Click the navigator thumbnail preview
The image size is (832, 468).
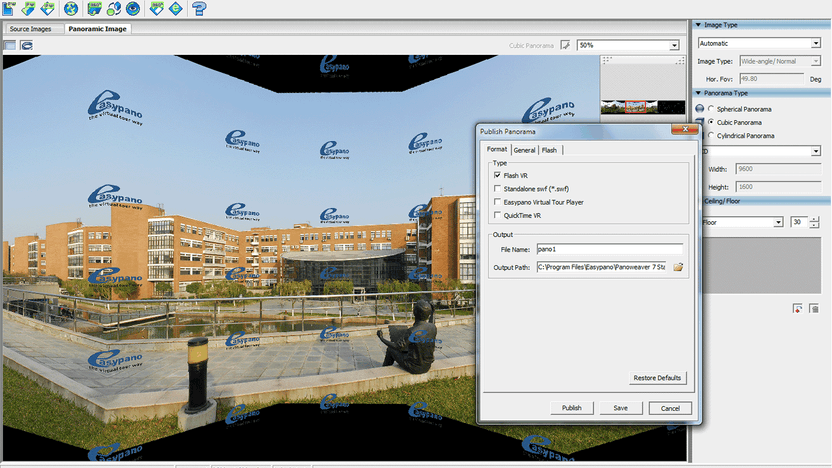coord(643,107)
